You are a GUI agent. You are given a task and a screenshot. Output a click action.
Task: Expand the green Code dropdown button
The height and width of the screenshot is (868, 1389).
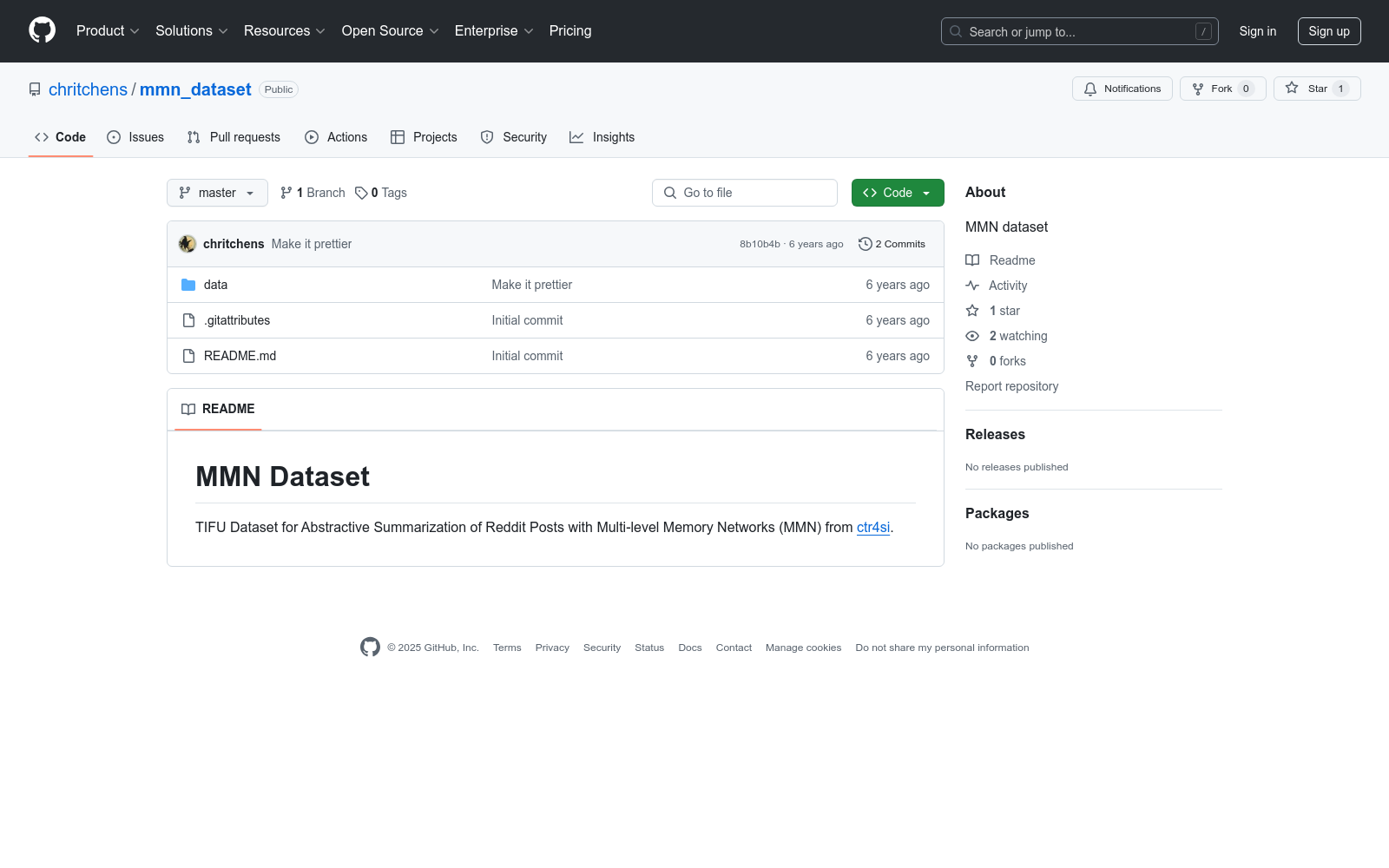point(898,193)
